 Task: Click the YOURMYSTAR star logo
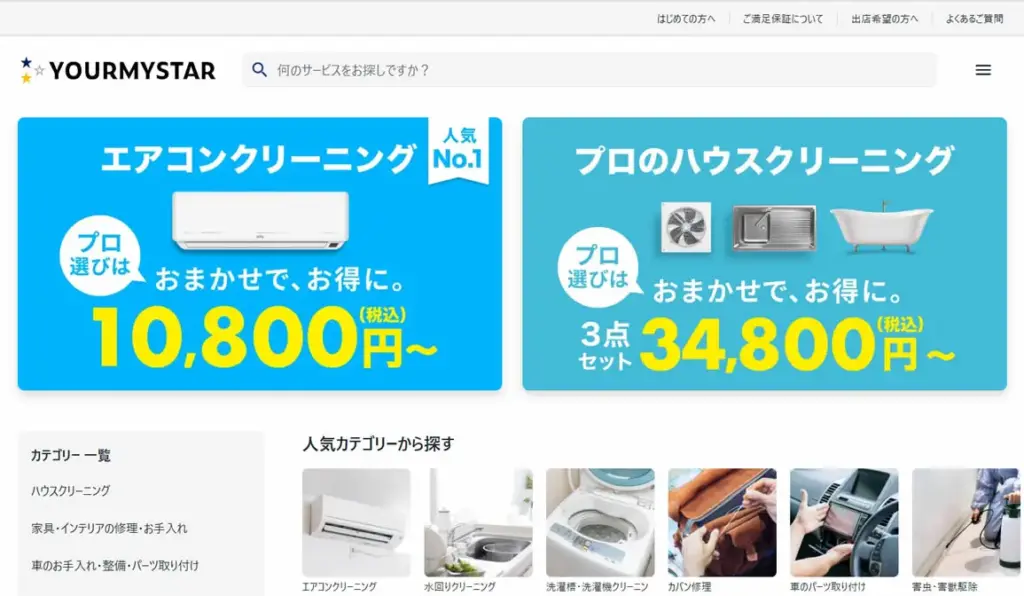118,71
